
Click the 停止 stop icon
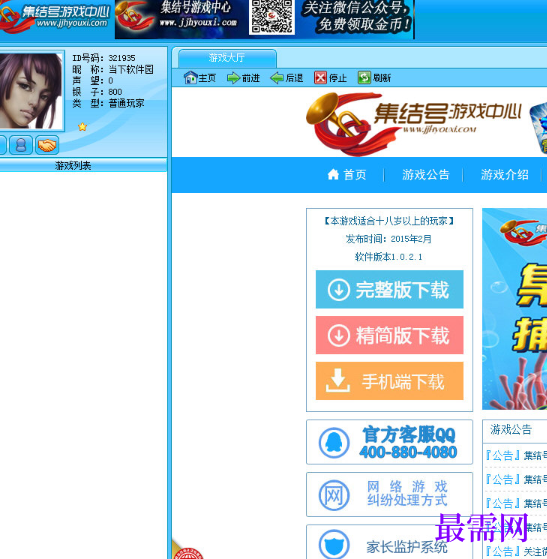[320, 77]
